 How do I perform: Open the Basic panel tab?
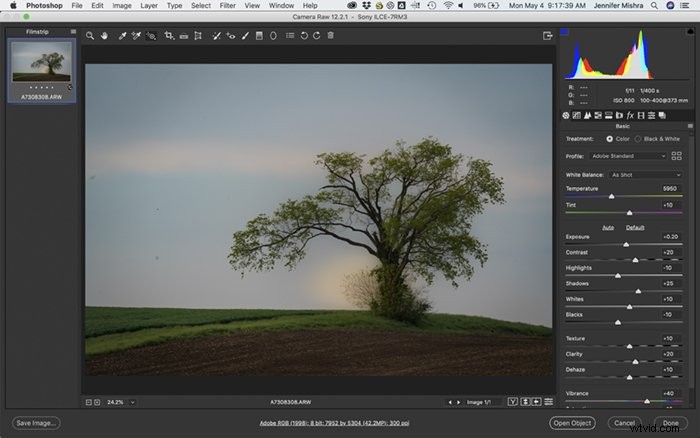566,116
